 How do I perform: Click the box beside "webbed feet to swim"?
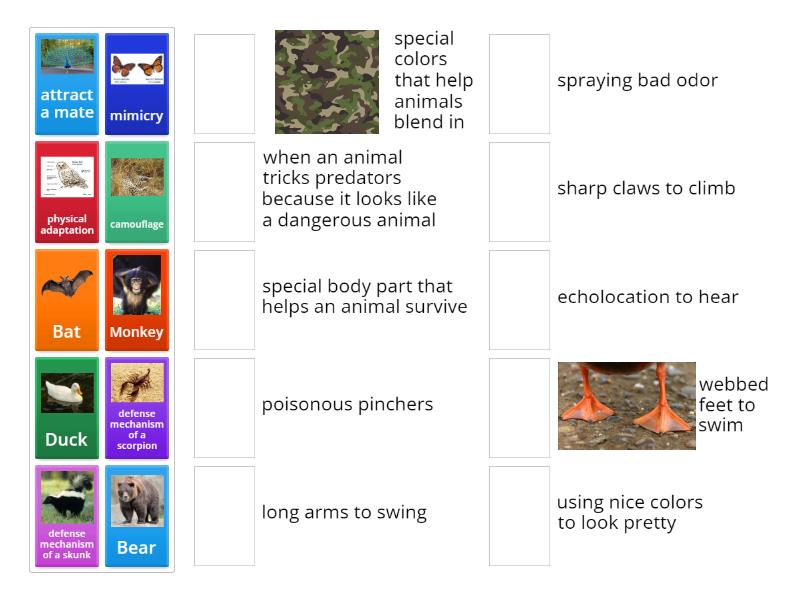[x=517, y=406]
